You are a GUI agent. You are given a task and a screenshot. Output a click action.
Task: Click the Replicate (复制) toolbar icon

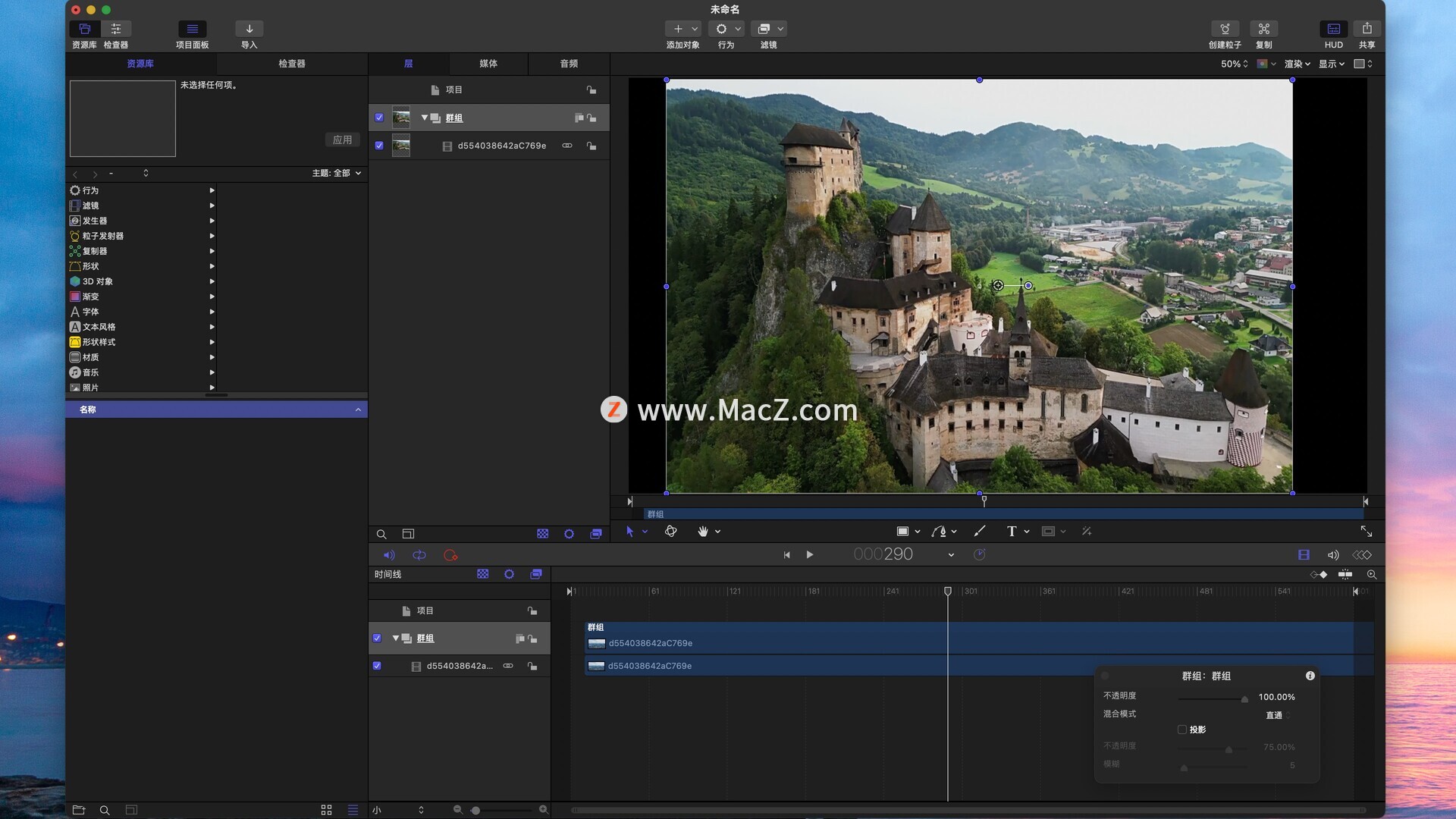[1263, 29]
